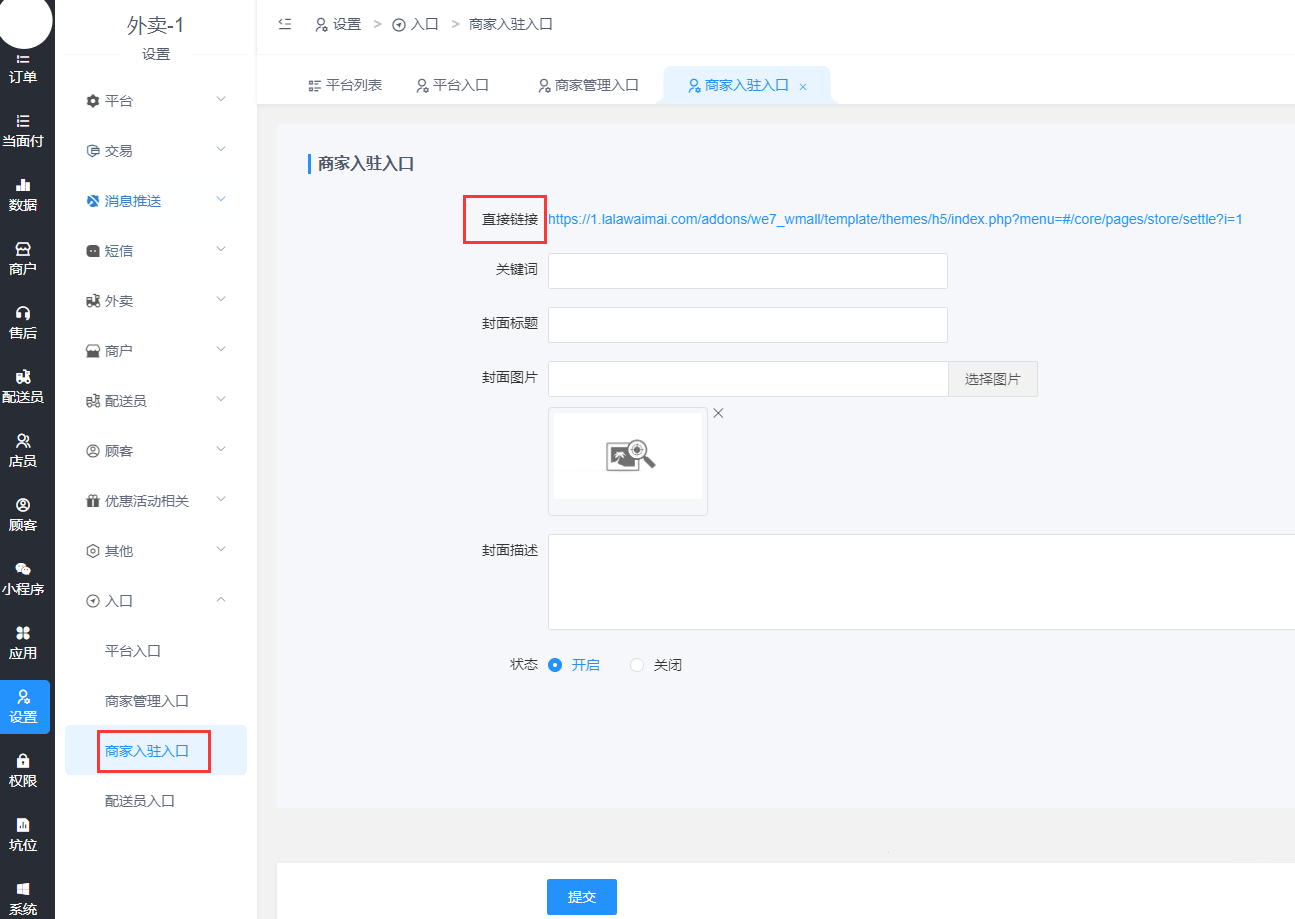Click the 选择图片 button
1295x919 pixels.
[993, 379]
